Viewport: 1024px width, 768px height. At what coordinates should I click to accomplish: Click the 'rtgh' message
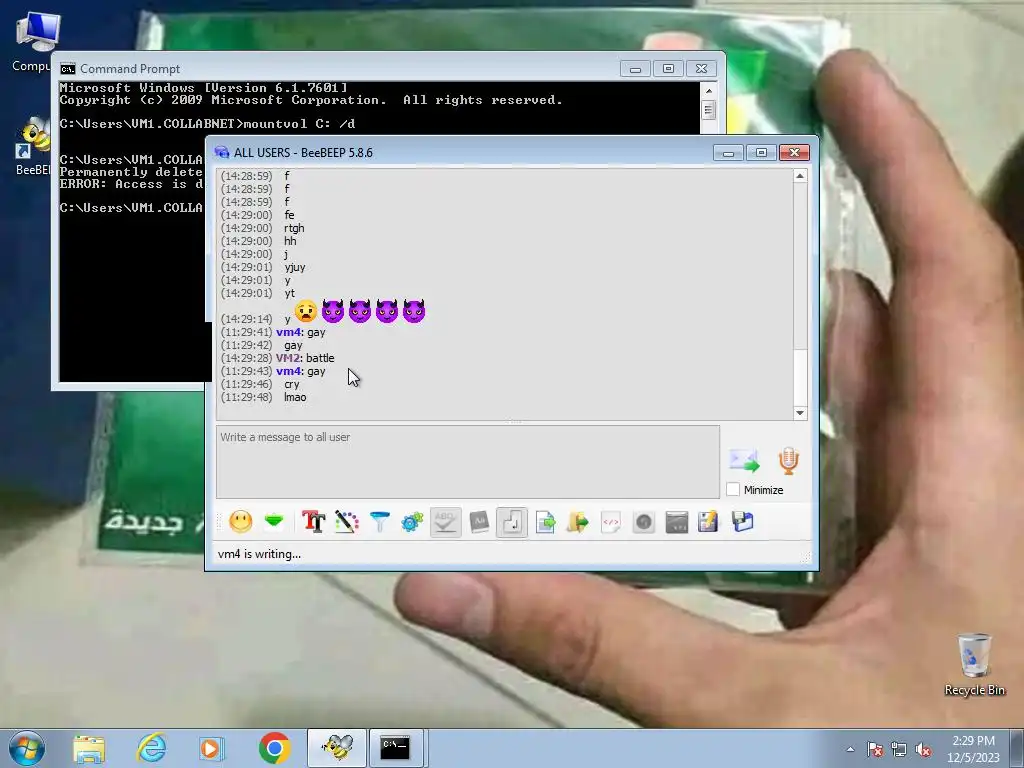pos(294,228)
